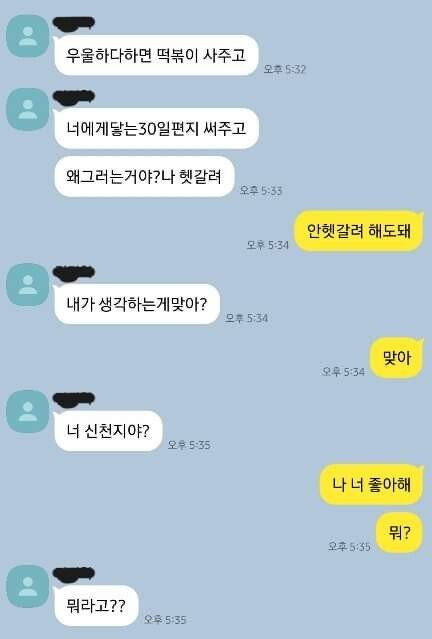
Task: Tap profile avatar next to 너 신천지야?
Action: tap(28, 411)
